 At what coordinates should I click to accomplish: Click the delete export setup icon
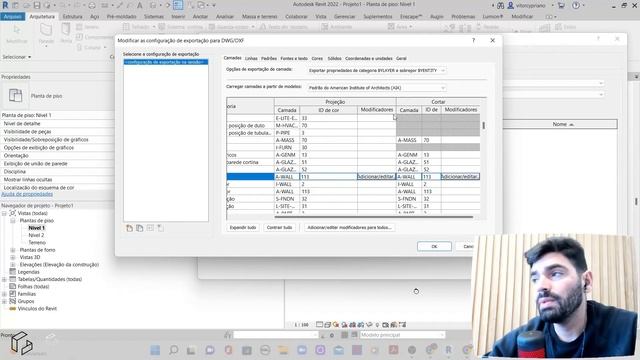(160, 228)
